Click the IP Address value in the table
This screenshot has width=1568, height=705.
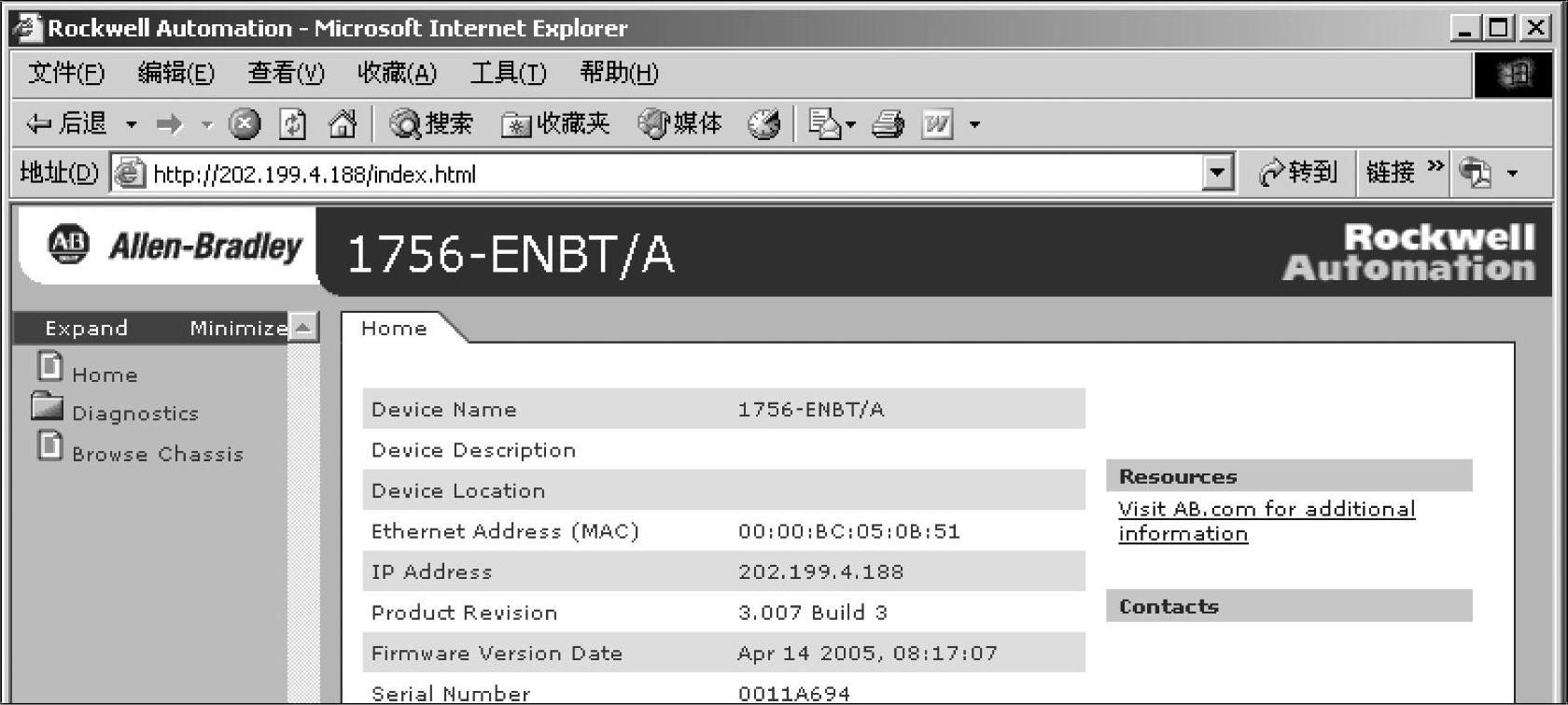[x=821, y=571]
